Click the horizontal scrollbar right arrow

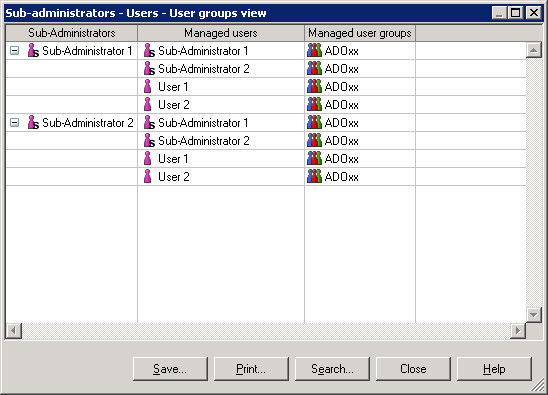point(518,330)
